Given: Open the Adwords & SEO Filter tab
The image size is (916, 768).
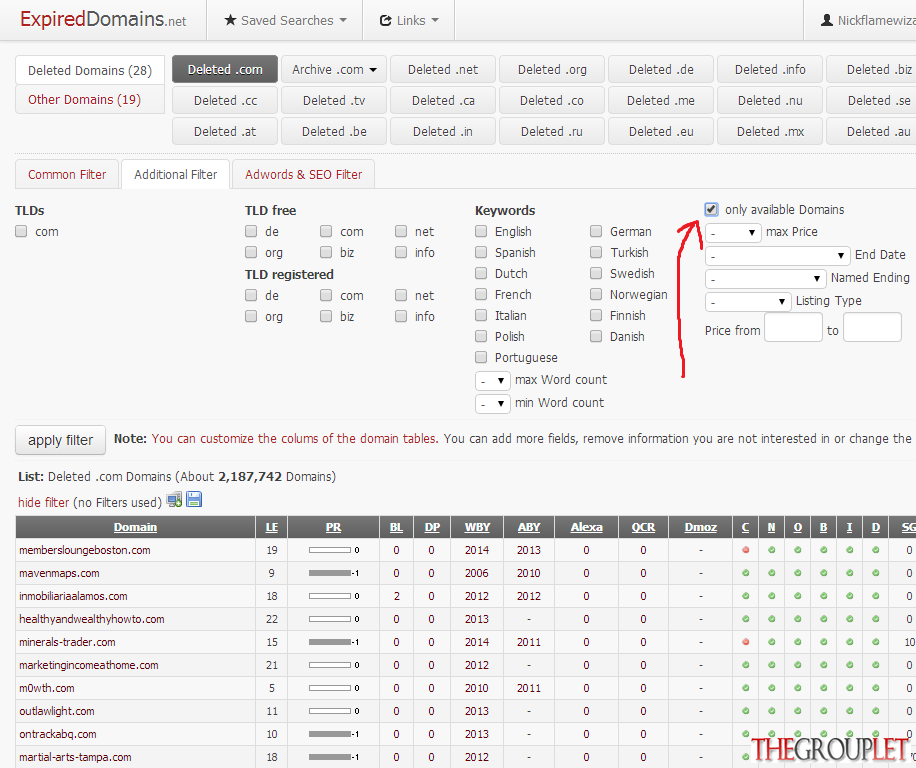Looking at the screenshot, I should click(303, 175).
